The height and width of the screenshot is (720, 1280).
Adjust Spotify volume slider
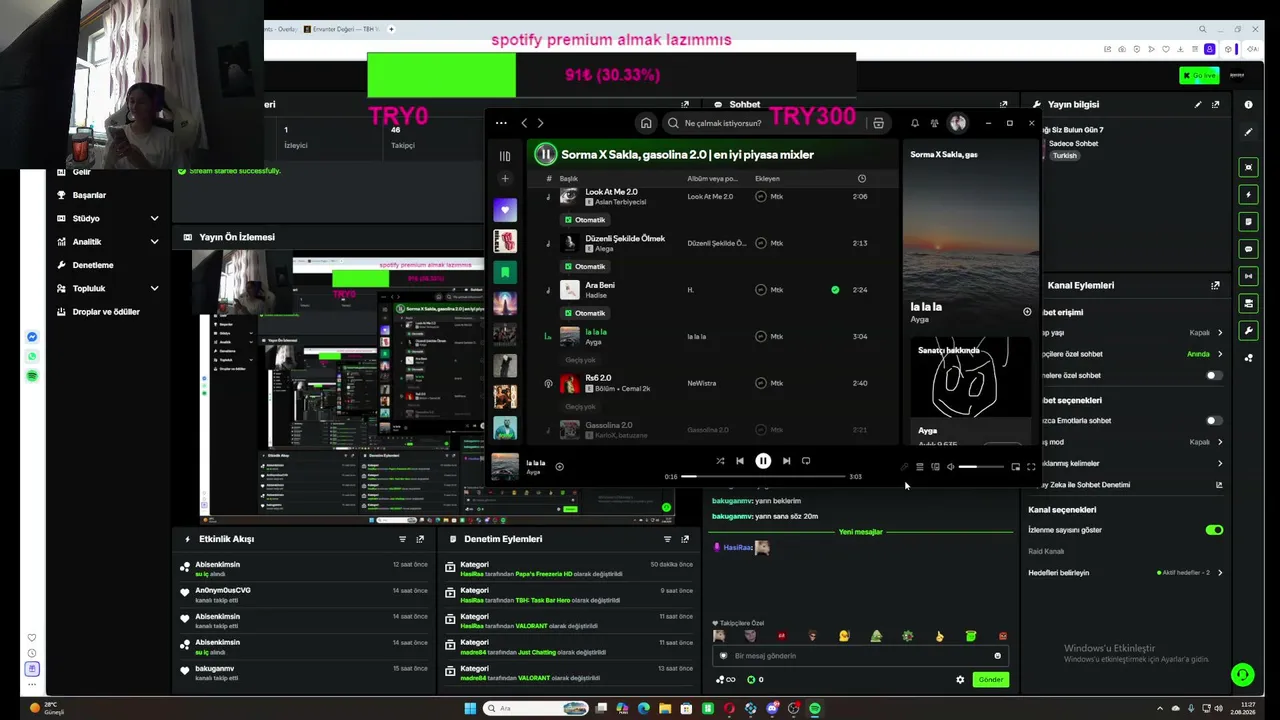pos(981,467)
